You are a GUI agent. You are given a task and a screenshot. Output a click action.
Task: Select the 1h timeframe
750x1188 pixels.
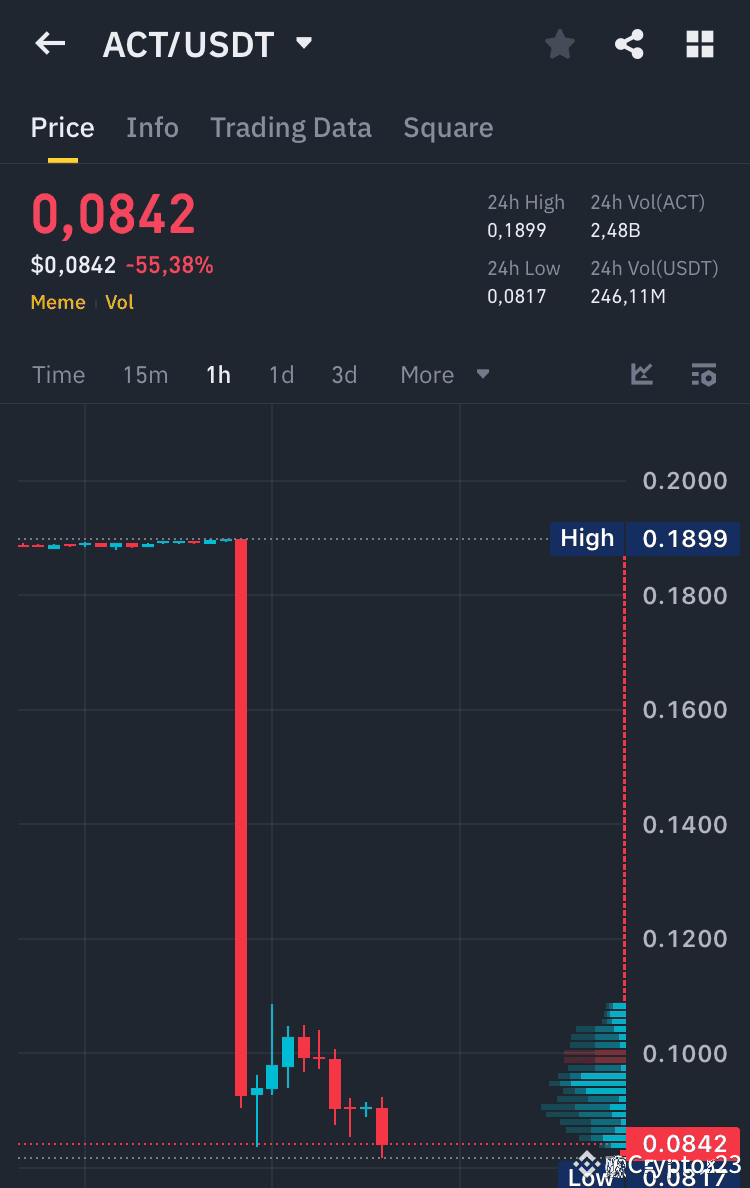point(218,374)
